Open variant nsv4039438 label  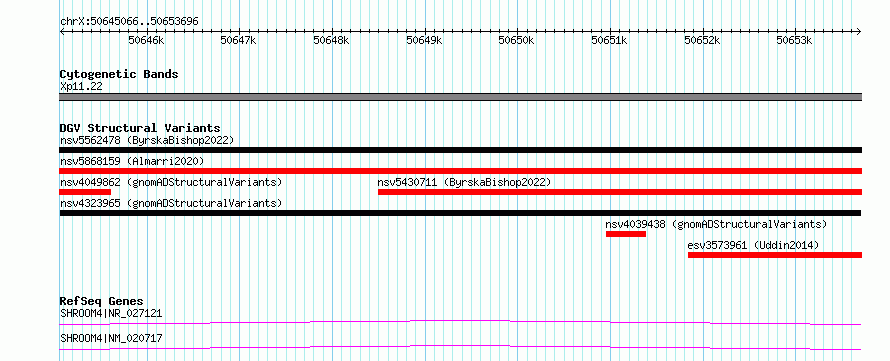tap(716, 224)
